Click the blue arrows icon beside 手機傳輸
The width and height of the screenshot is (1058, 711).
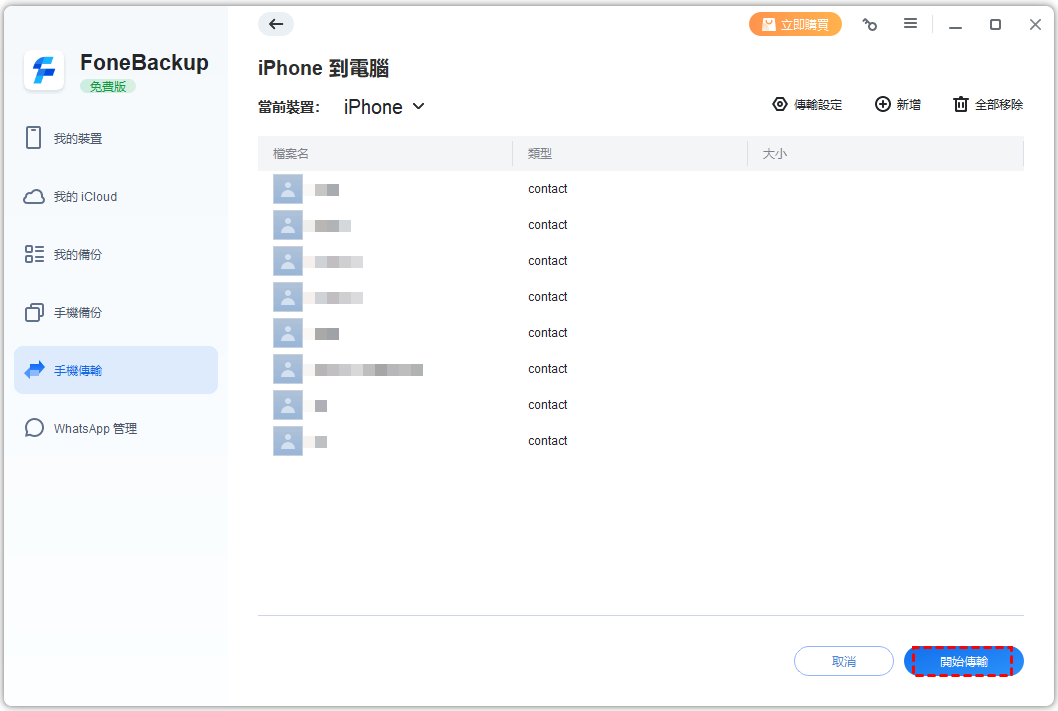34,370
